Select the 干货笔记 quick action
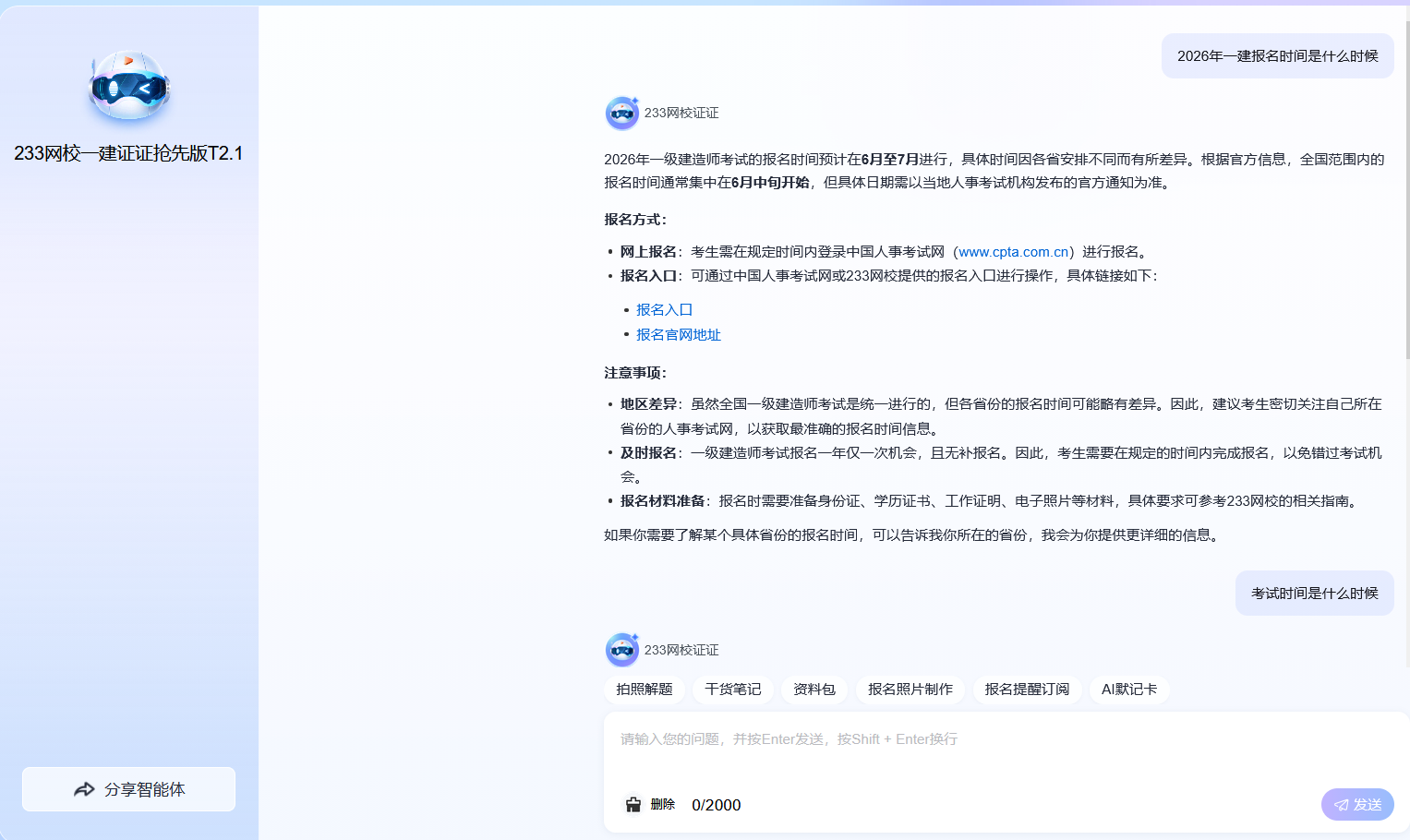 [733, 690]
